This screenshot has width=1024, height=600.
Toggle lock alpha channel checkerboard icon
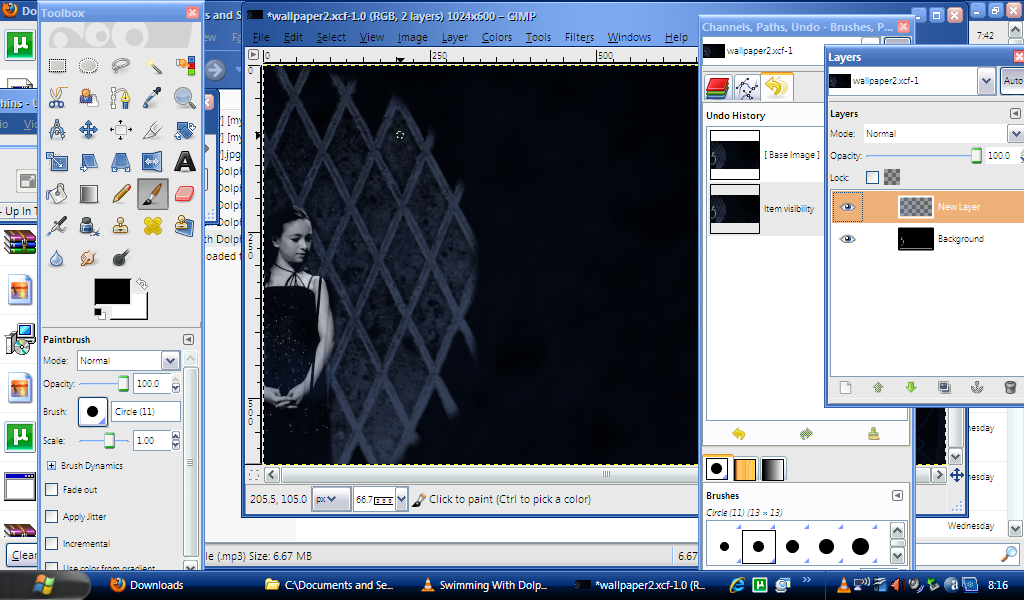click(892, 177)
